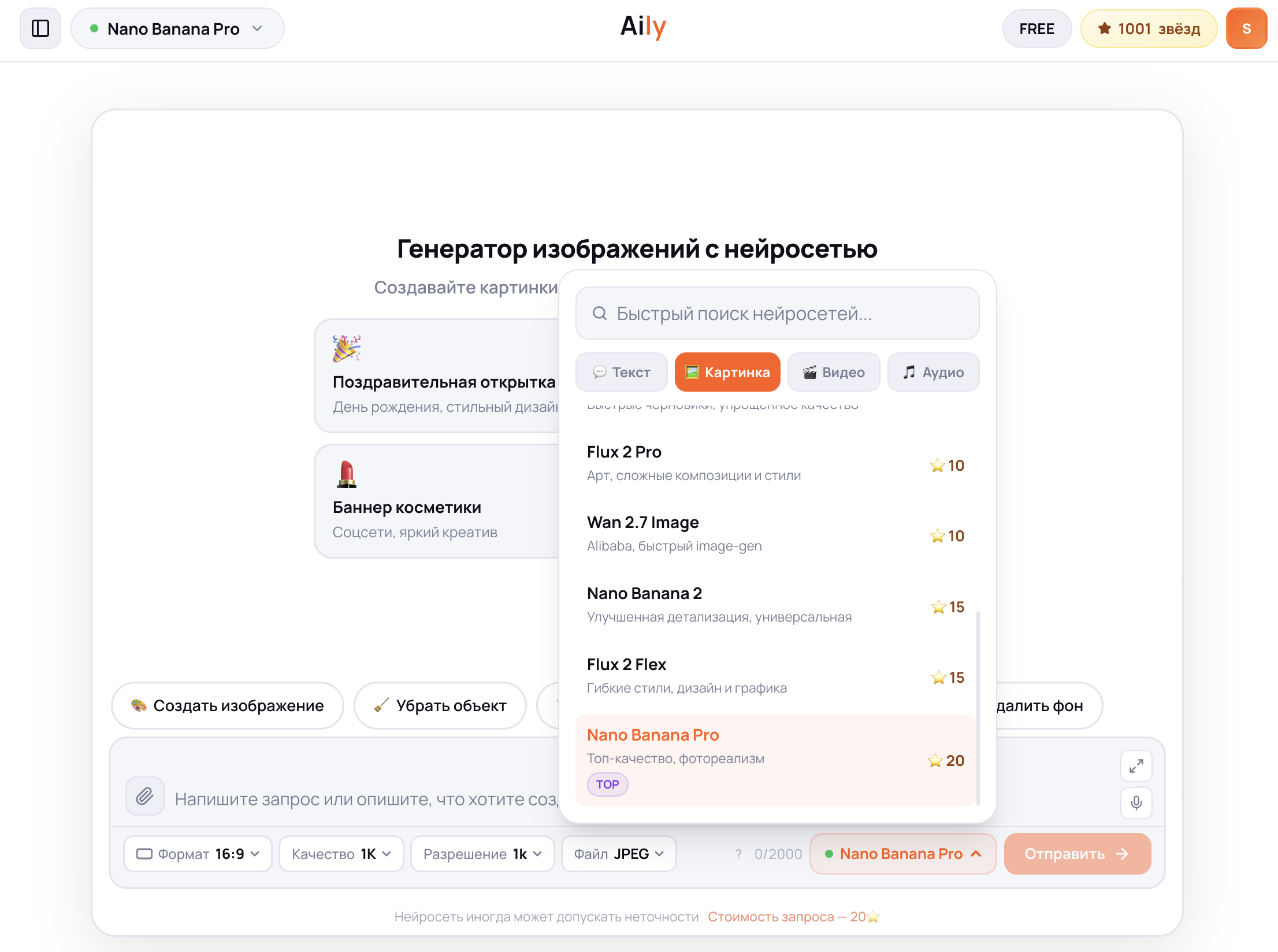Open the user avatar S menu
Viewport: 1278px width, 952px height.
pyautogui.click(x=1246, y=28)
